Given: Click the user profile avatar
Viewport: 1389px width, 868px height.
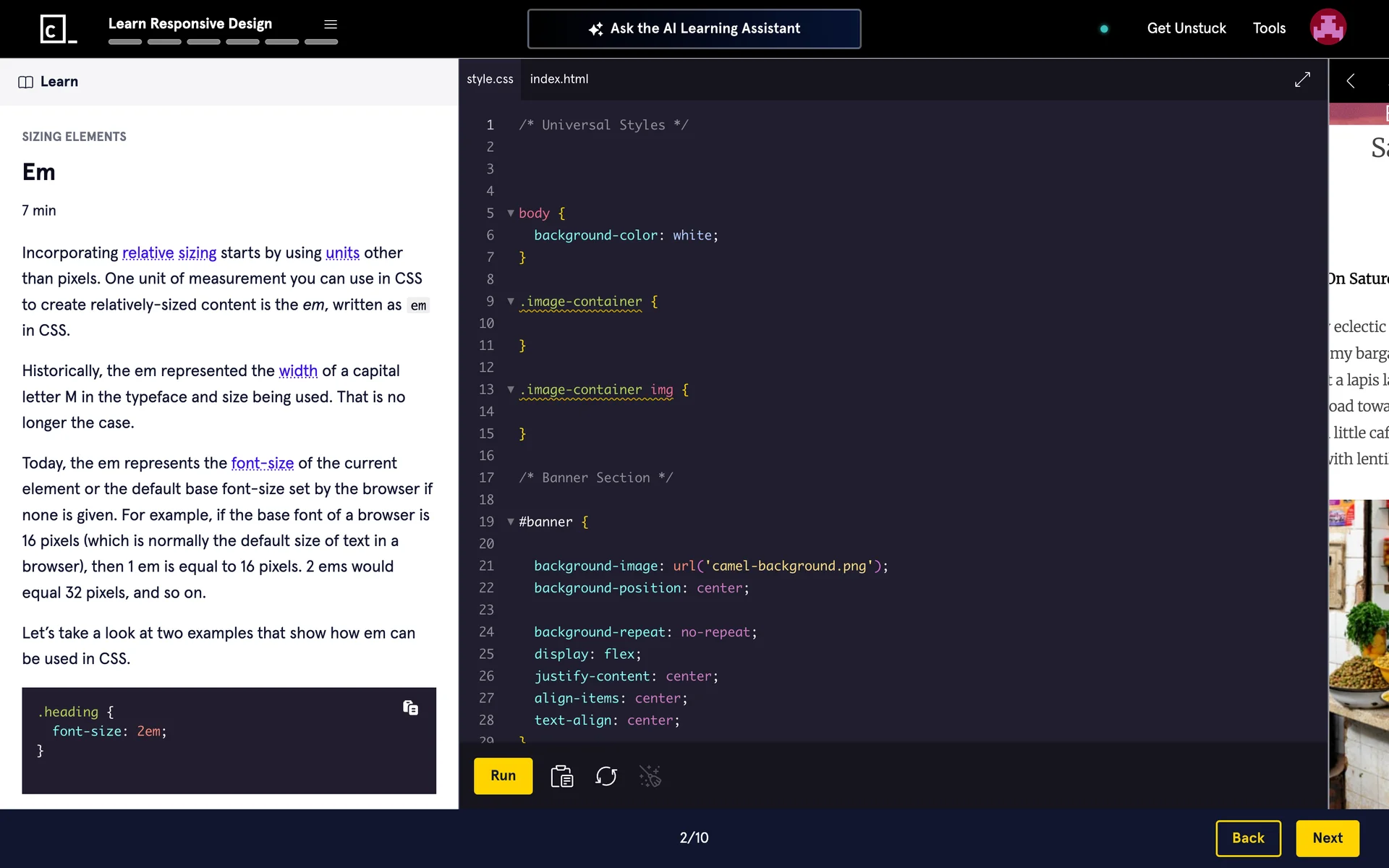Looking at the screenshot, I should 1328,27.
